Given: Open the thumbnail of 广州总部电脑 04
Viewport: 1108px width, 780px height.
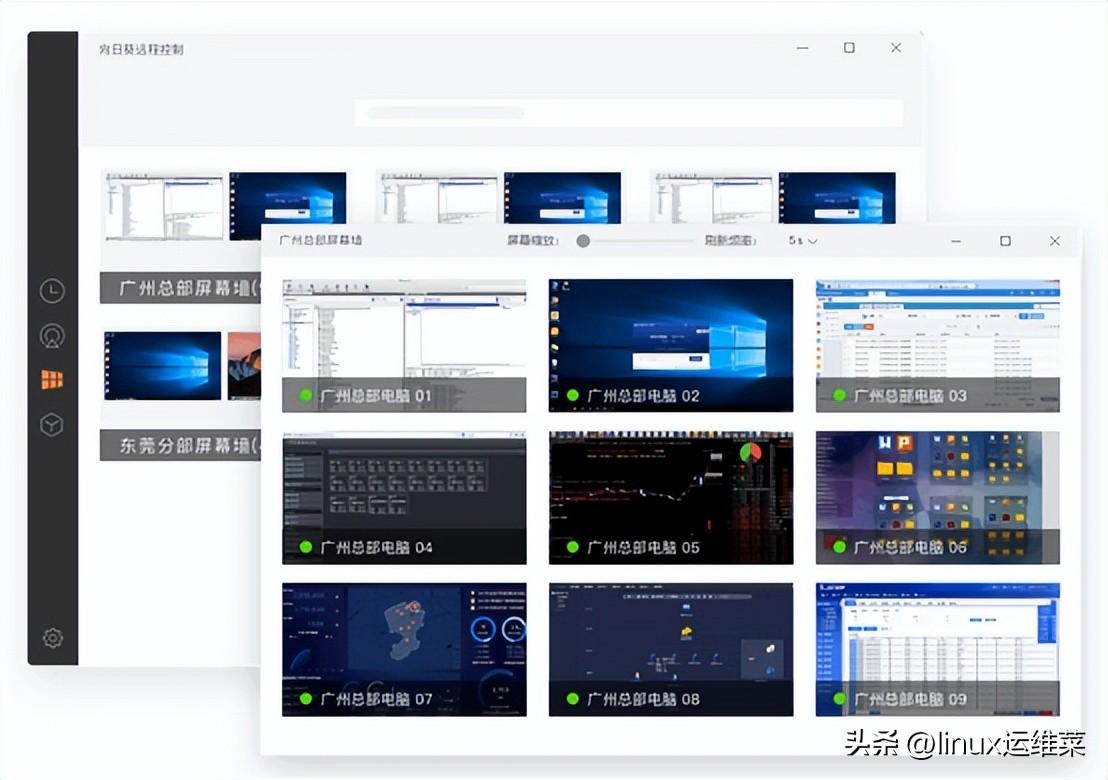Looking at the screenshot, I should point(404,497).
